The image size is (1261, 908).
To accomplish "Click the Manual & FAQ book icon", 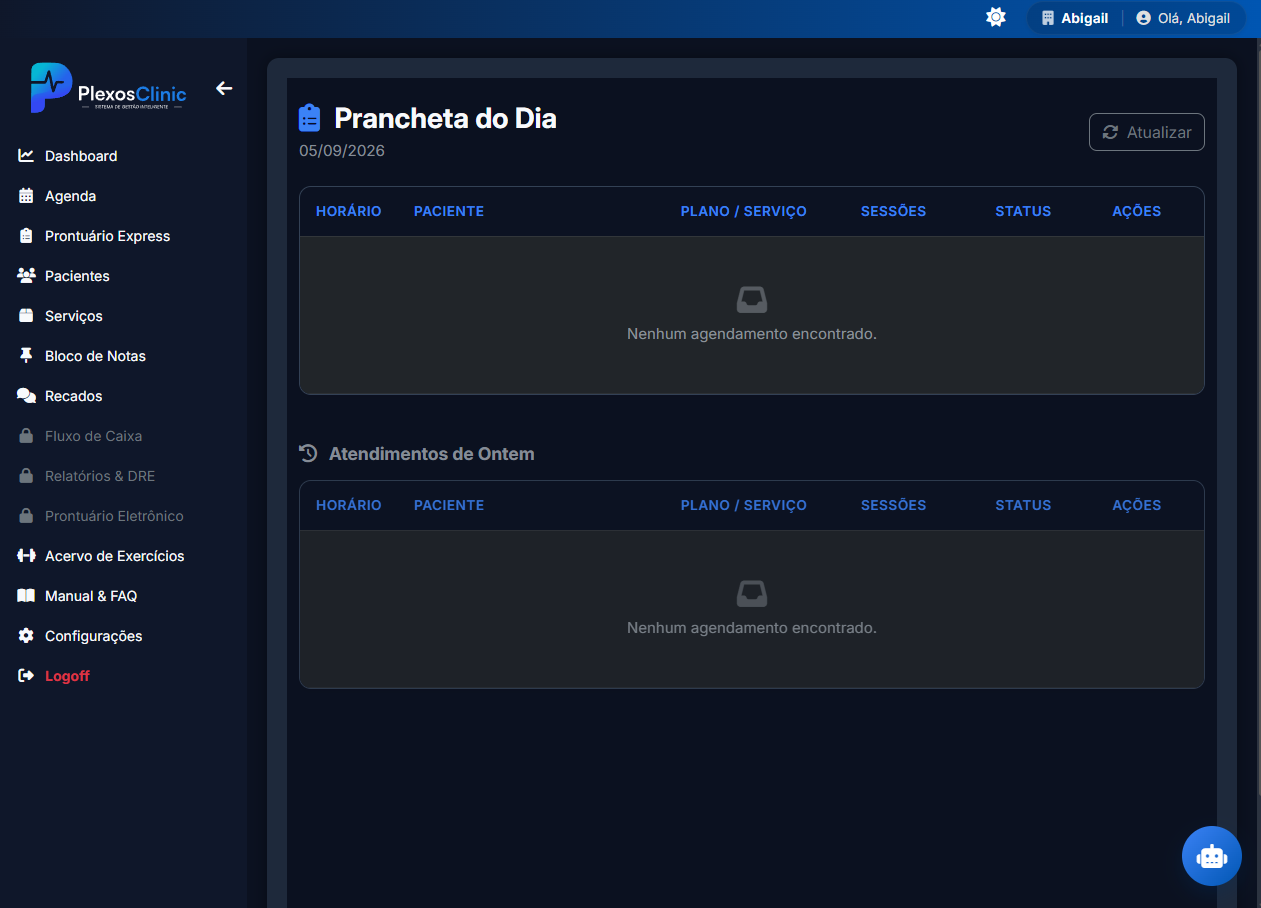I will coord(26,596).
